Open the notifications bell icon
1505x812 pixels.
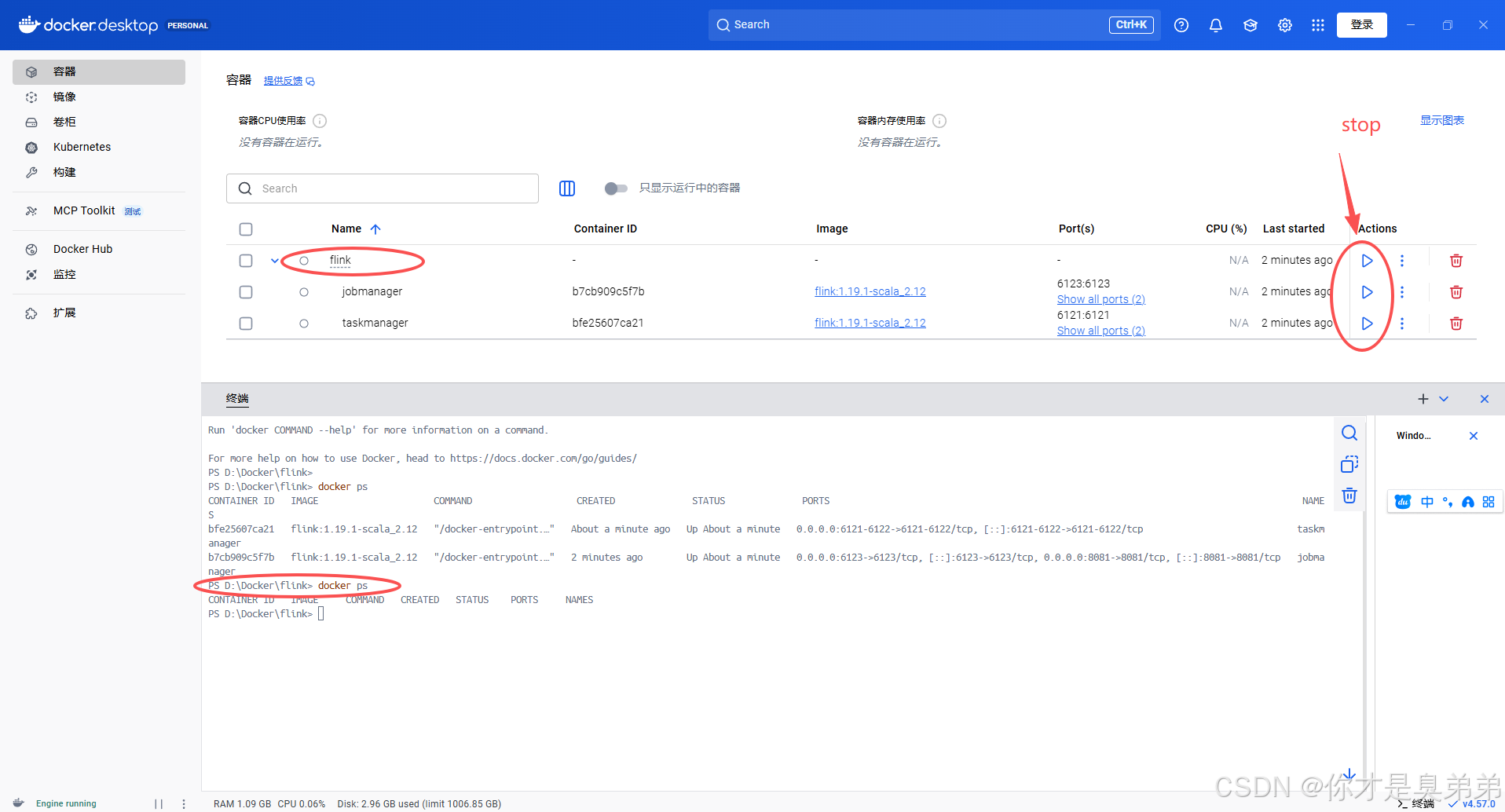(1216, 25)
